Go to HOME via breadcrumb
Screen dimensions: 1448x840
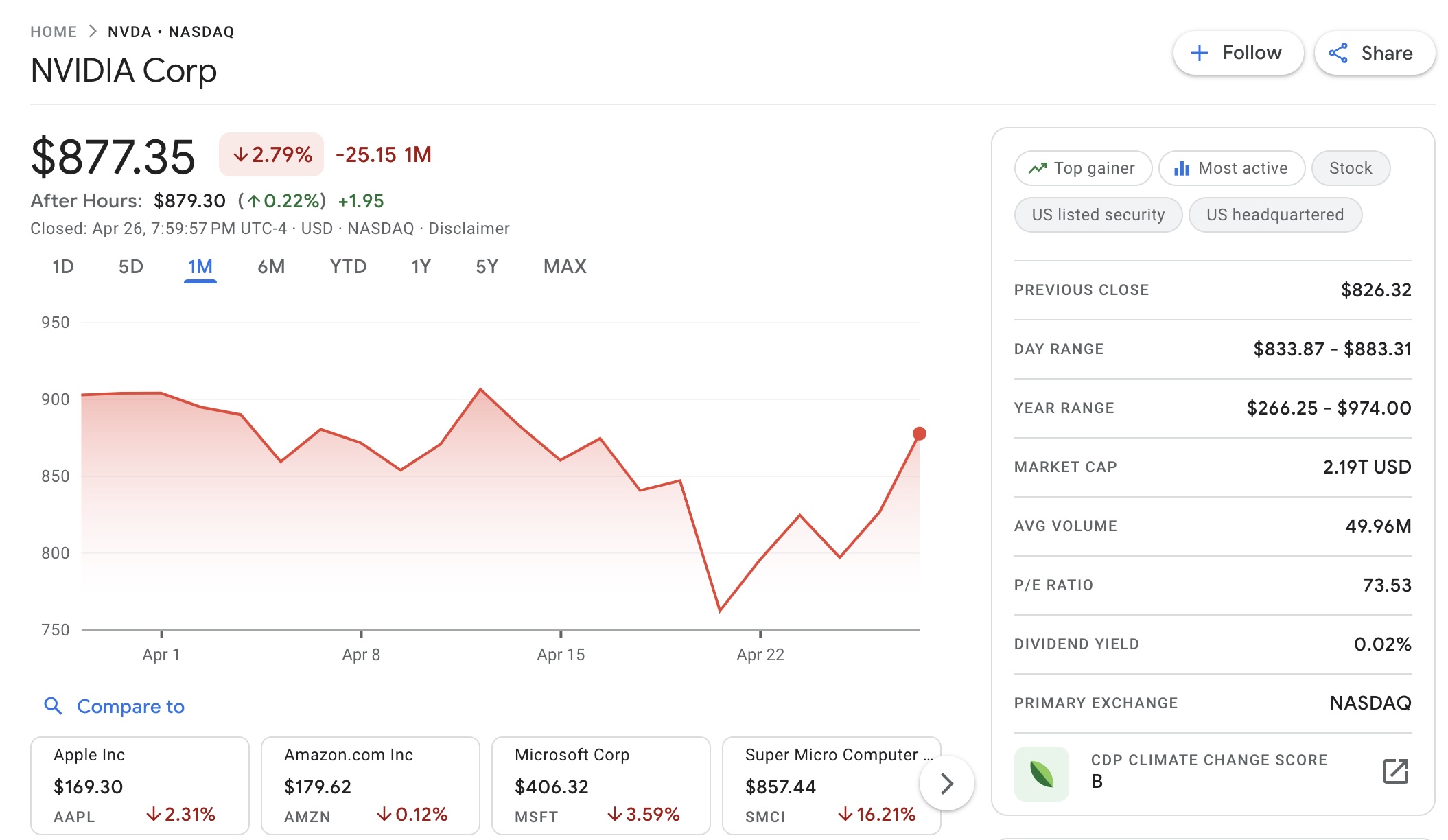point(54,32)
